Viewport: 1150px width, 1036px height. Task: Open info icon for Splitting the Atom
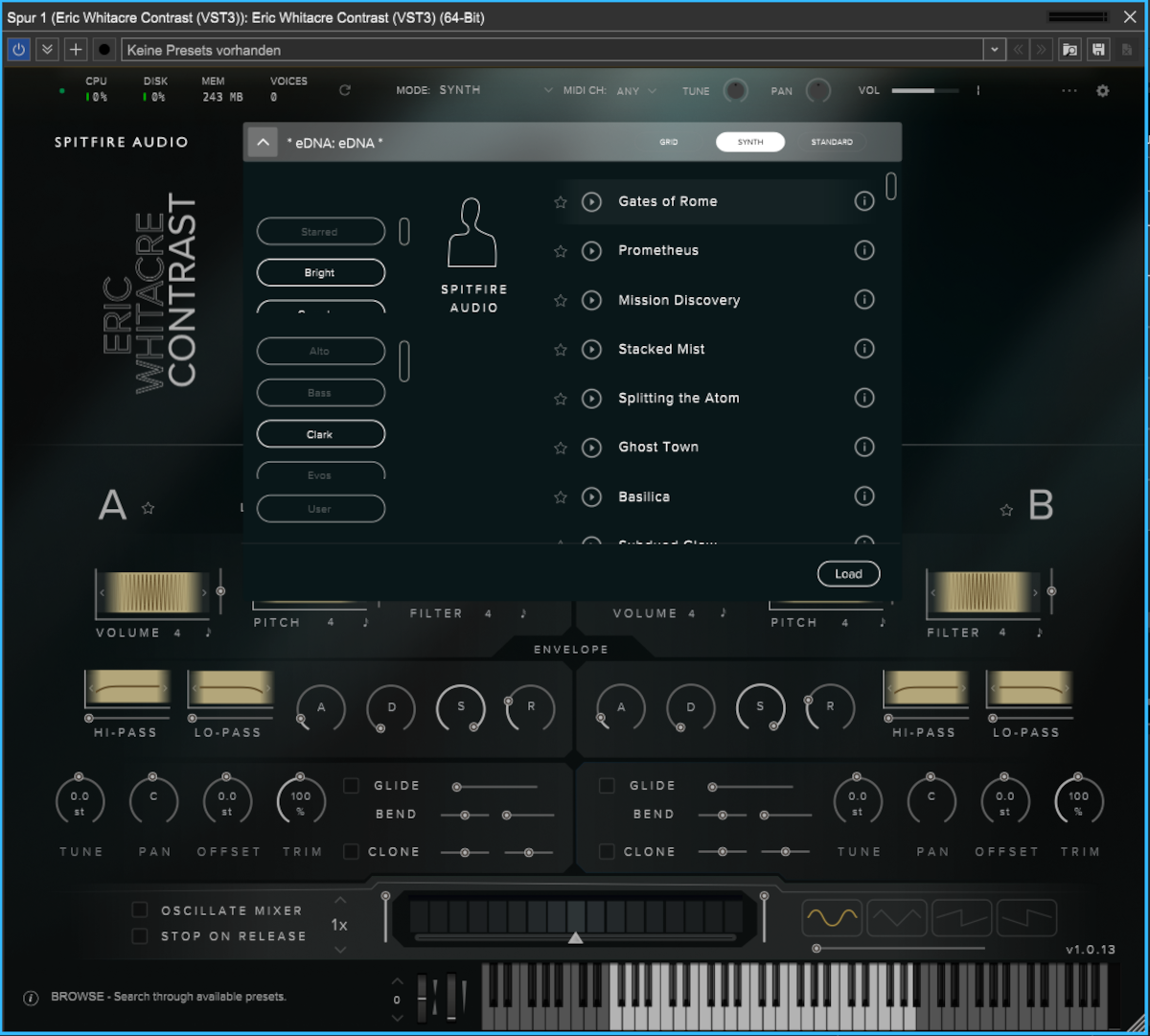864,398
